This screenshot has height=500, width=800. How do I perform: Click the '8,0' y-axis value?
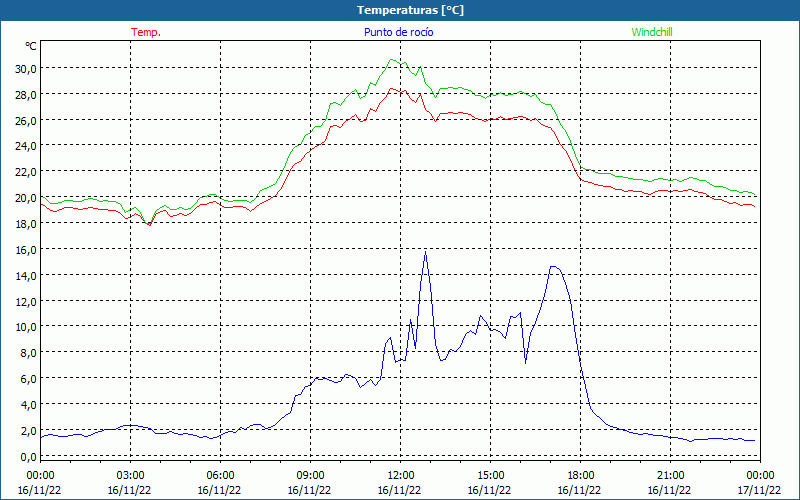coord(28,353)
